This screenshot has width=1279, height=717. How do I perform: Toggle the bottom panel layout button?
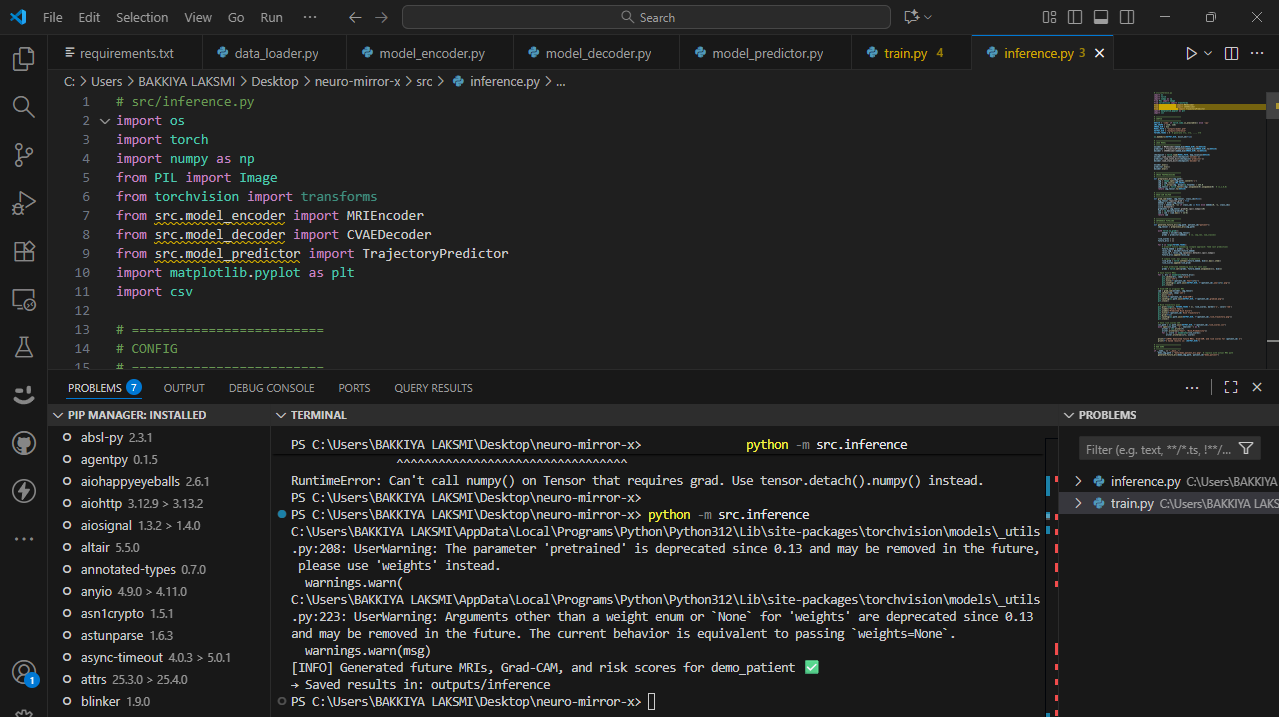[x=1100, y=17]
